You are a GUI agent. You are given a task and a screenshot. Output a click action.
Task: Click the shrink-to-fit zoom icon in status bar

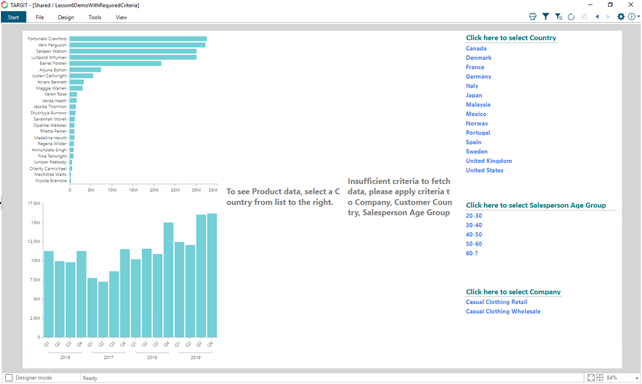[x=600, y=378]
